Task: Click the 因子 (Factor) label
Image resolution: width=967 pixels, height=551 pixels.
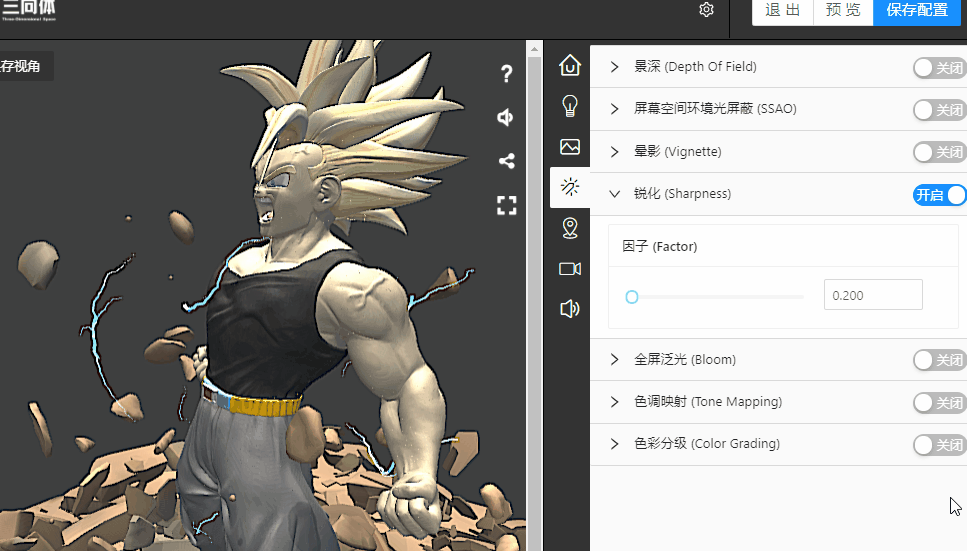Action: click(x=659, y=247)
